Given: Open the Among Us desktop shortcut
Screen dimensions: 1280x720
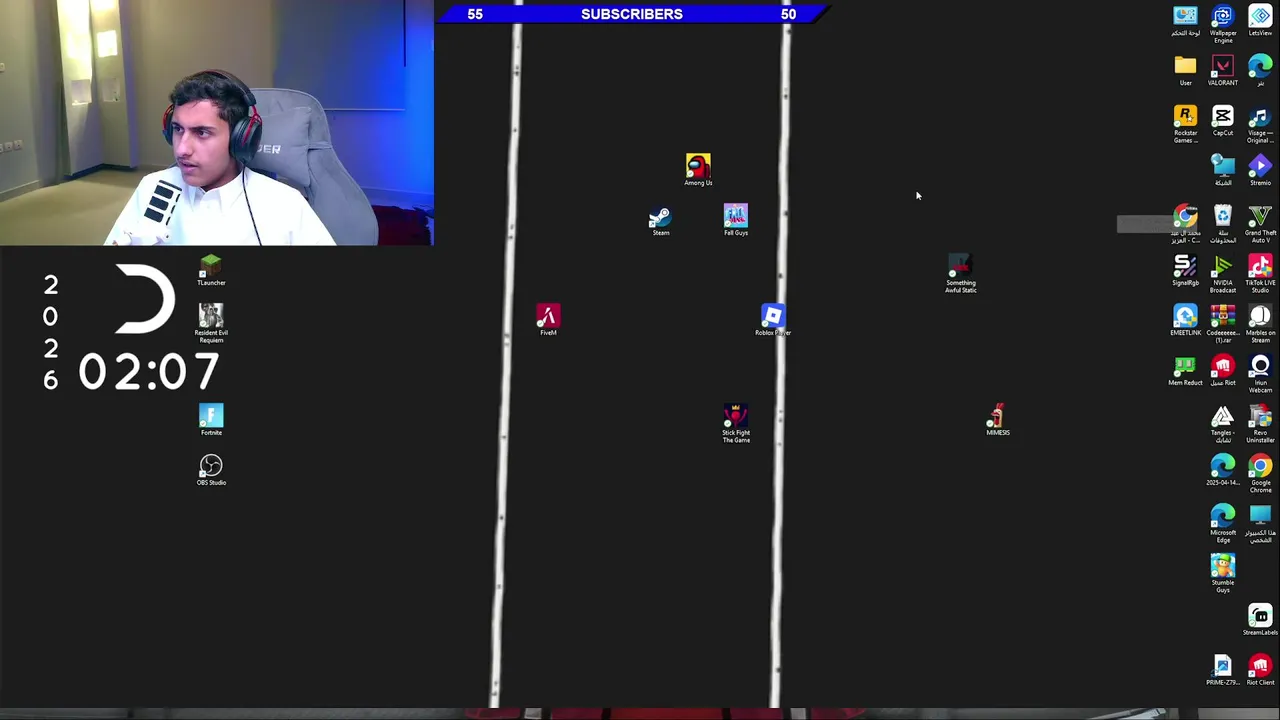Looking at the screenshot, I should tap(698, 169).
